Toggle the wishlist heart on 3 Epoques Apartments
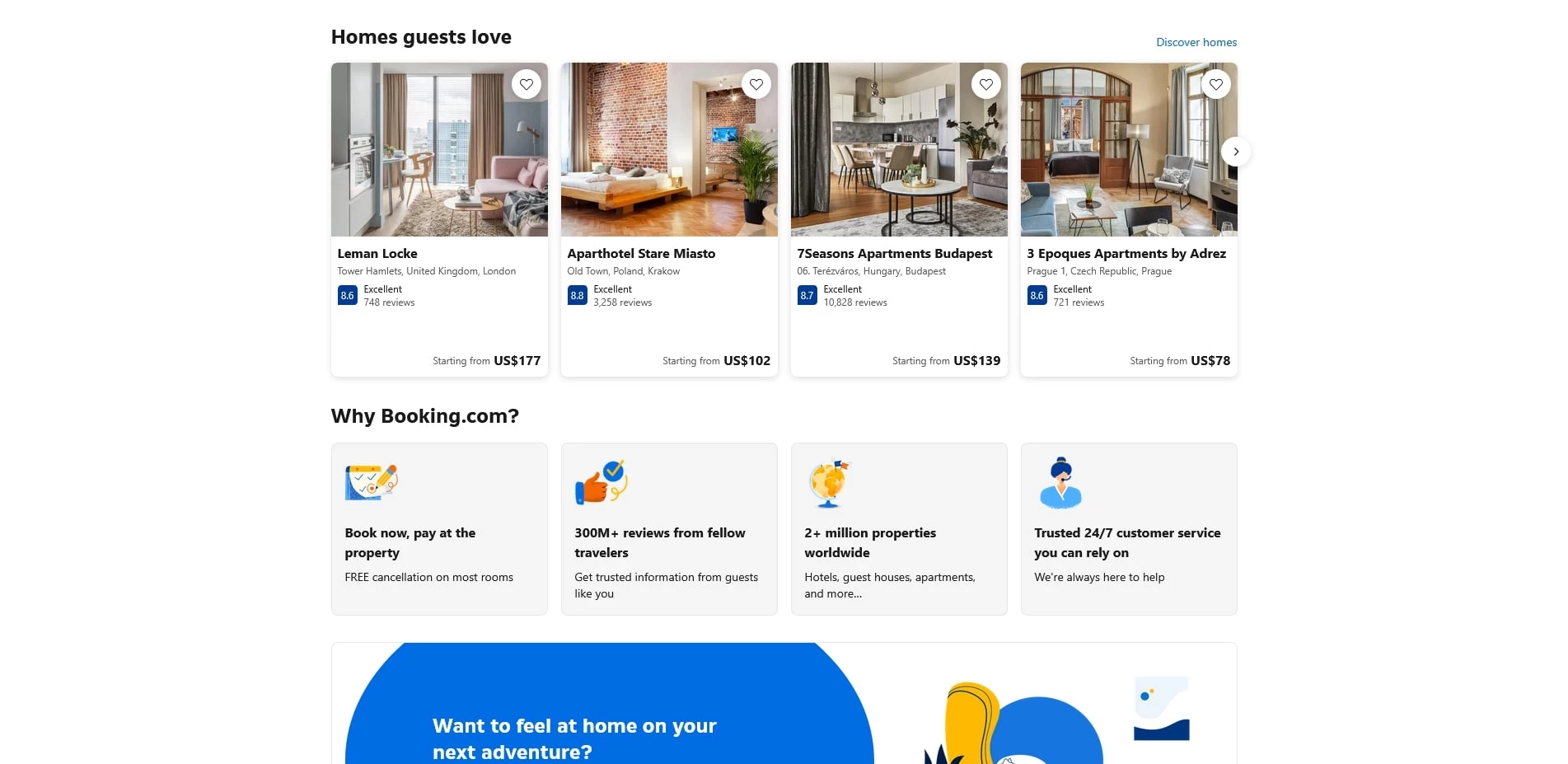This screenshot has width=1568, height=764. pyautogui.click(x=1215, y=83)
